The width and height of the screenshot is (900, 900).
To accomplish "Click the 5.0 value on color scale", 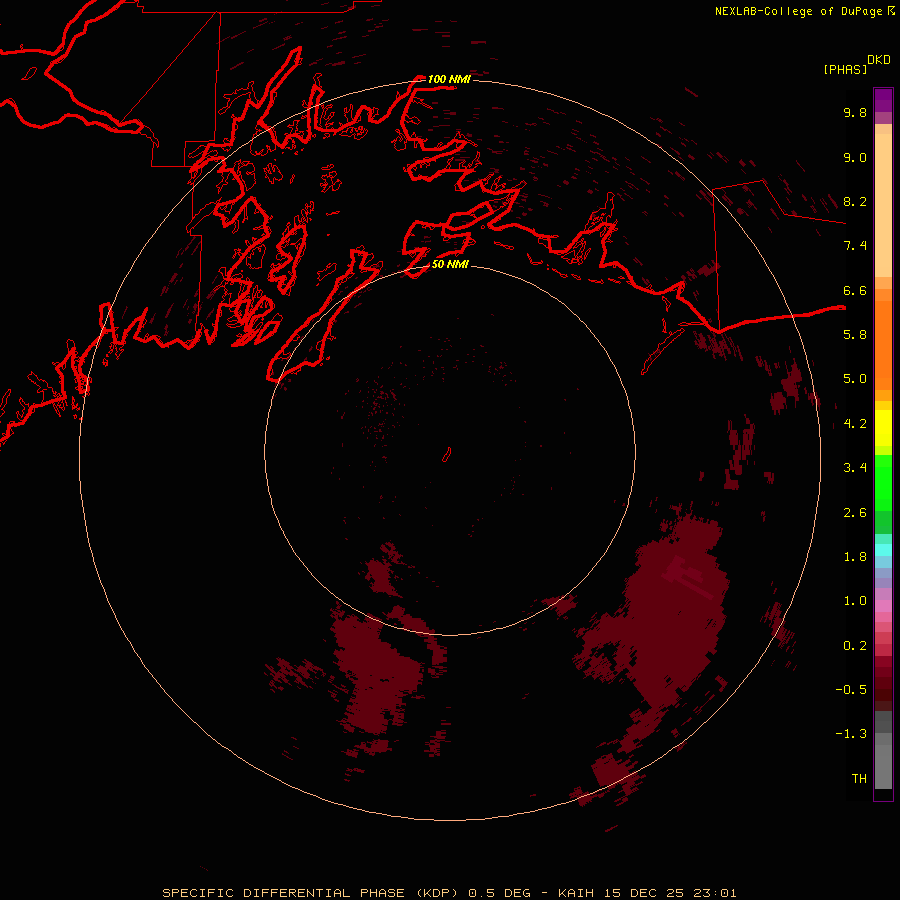I will 855,379.
